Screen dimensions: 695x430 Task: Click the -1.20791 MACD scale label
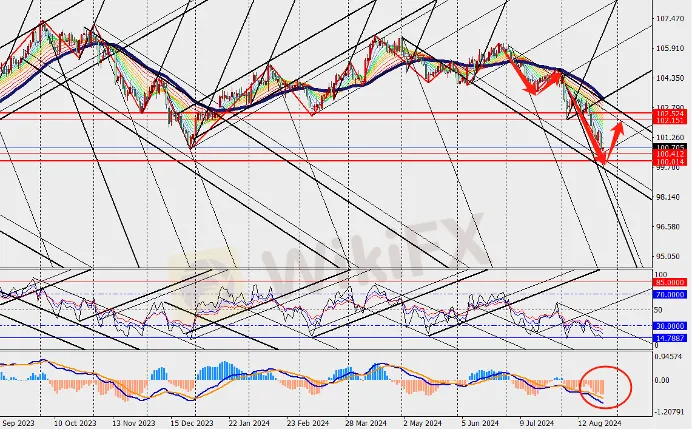click(671, 412)
